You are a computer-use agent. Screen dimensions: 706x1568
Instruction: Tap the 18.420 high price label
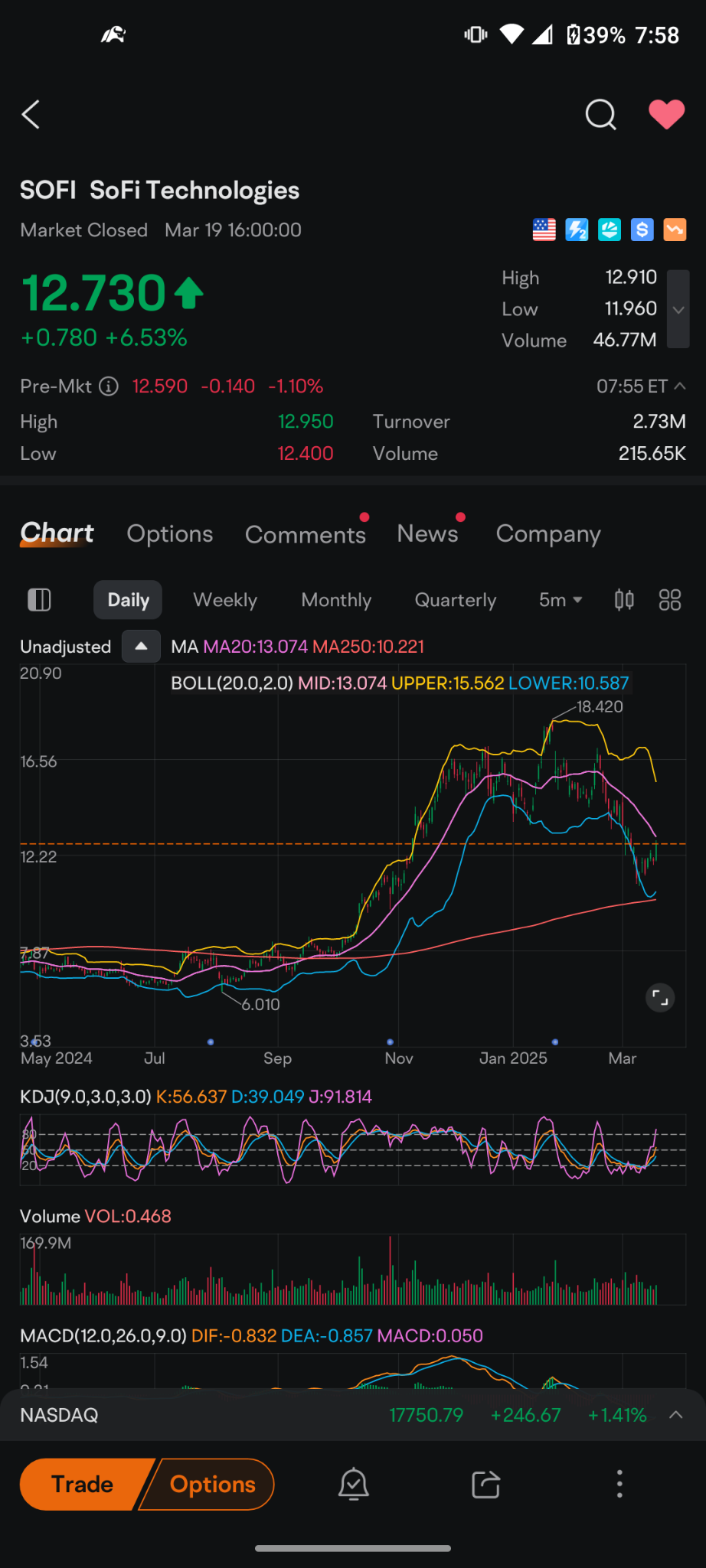(x=600, y=706)
